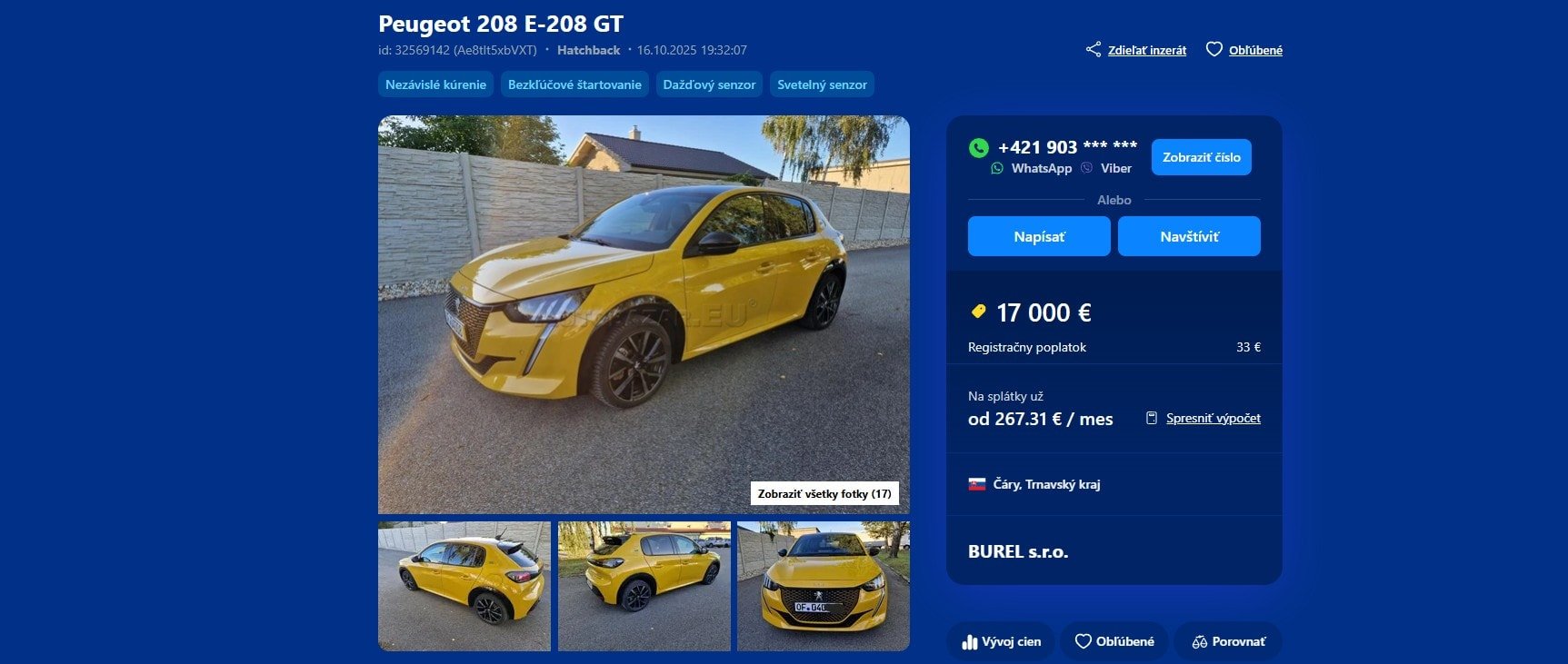Viewport: 1568px width, 664px height.
Task: Click the share icon beside Zdieľať inzerát
Action: click(x=1094, y=49)
